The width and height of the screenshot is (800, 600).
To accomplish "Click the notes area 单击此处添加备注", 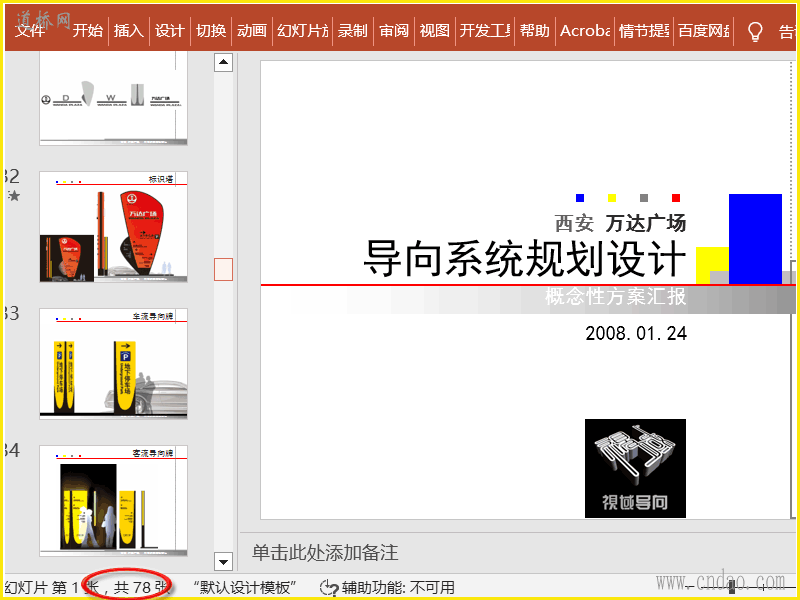I will click(x=325, y=553).
